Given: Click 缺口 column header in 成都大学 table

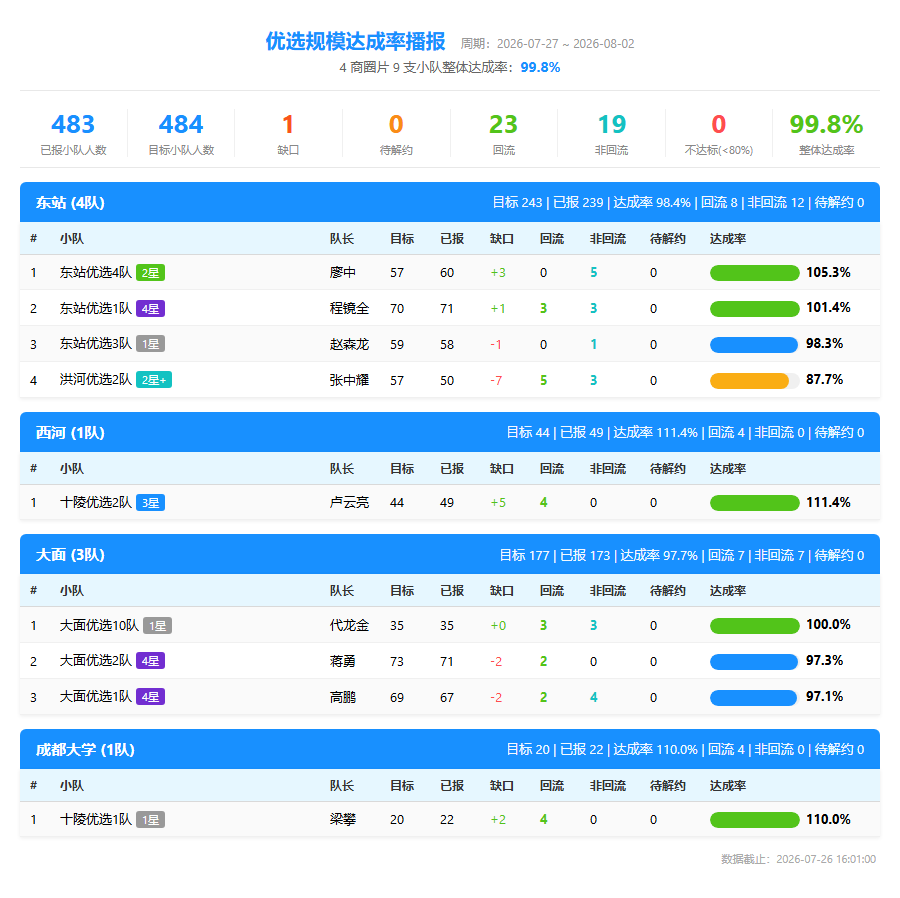Looking at the screenshot, I should click(x=502, y=786).
